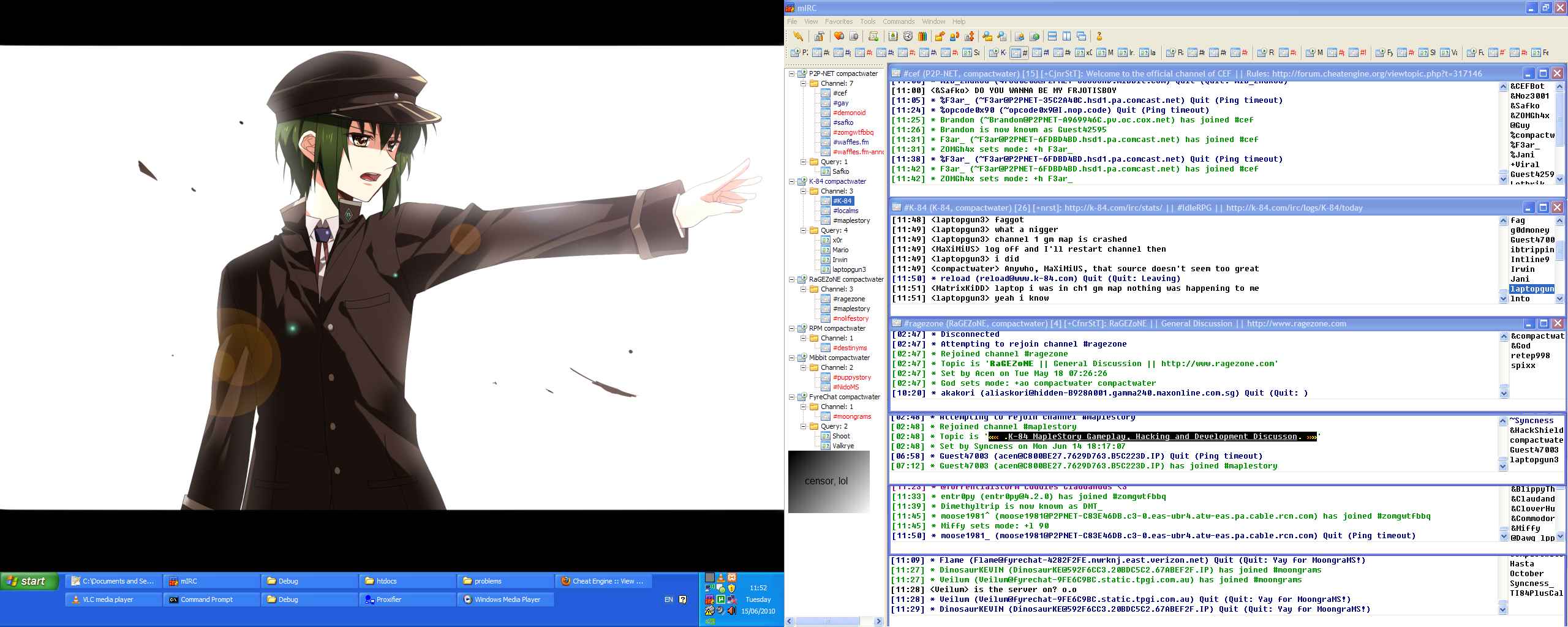
Task: Open the Colors icon in toolbar
Action: (x=922, y=37)
